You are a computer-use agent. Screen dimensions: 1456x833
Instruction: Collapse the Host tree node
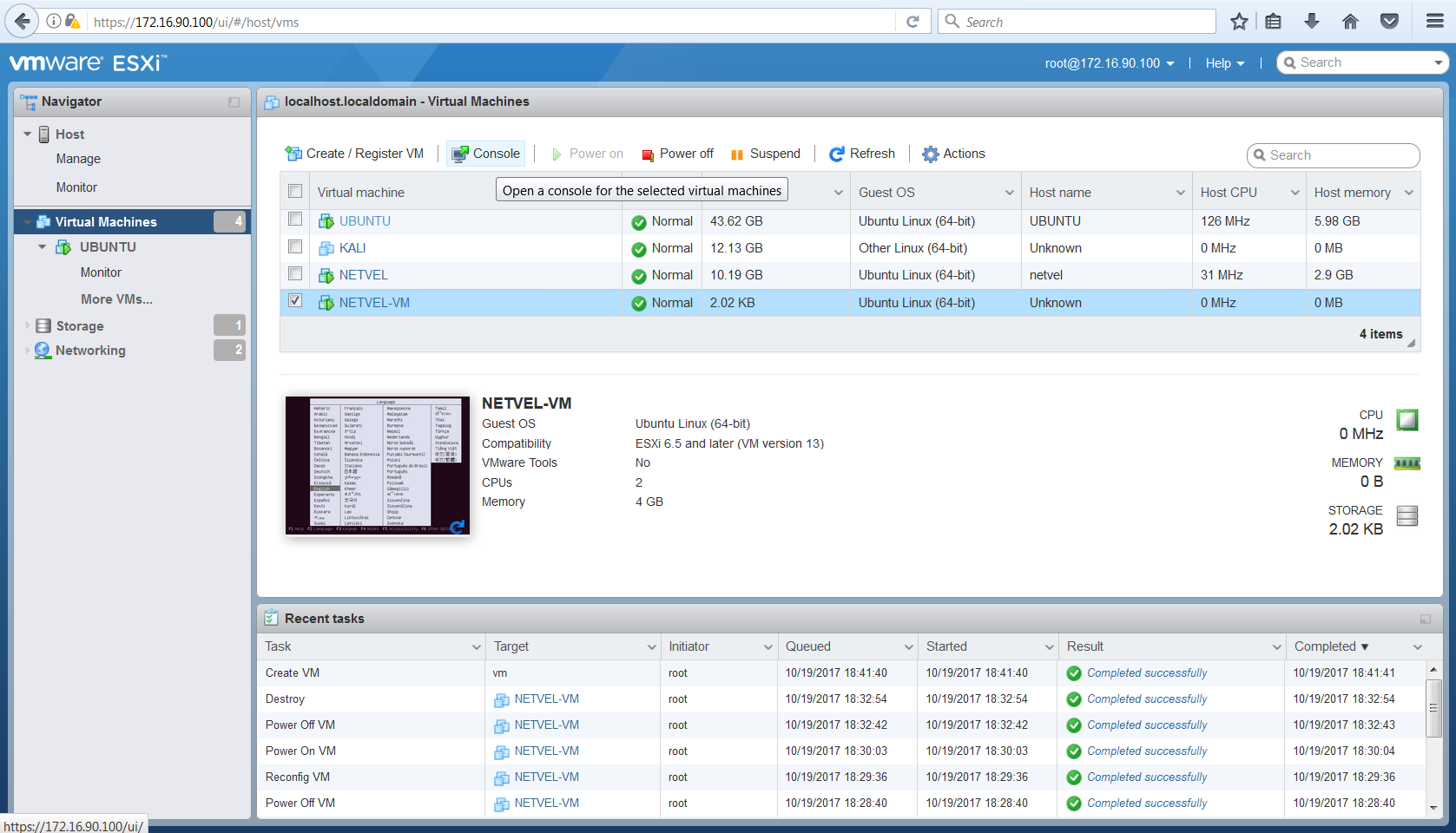click(x=28, y=134)
